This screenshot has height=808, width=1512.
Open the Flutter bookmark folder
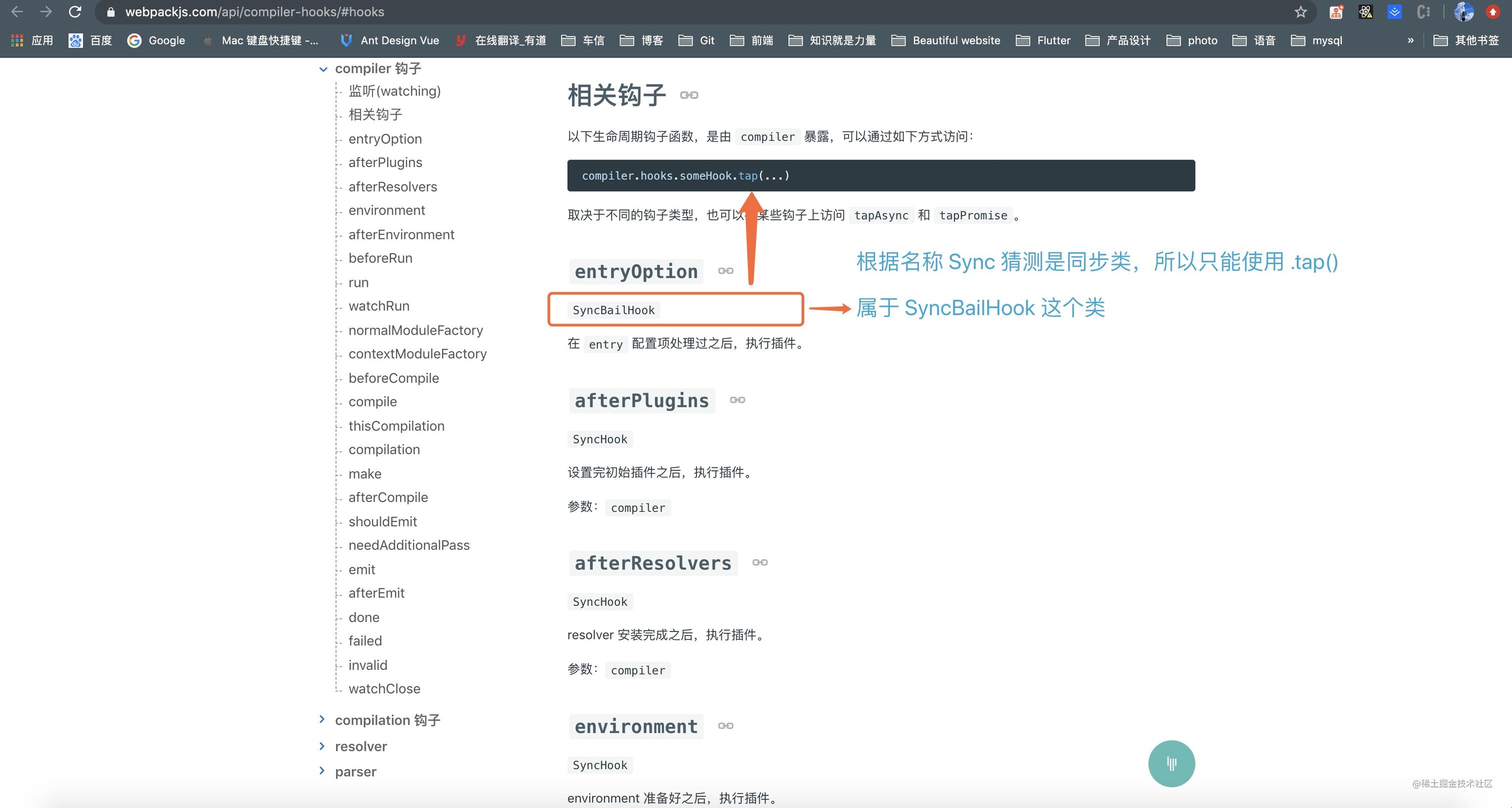click(x=1043, y=40)
